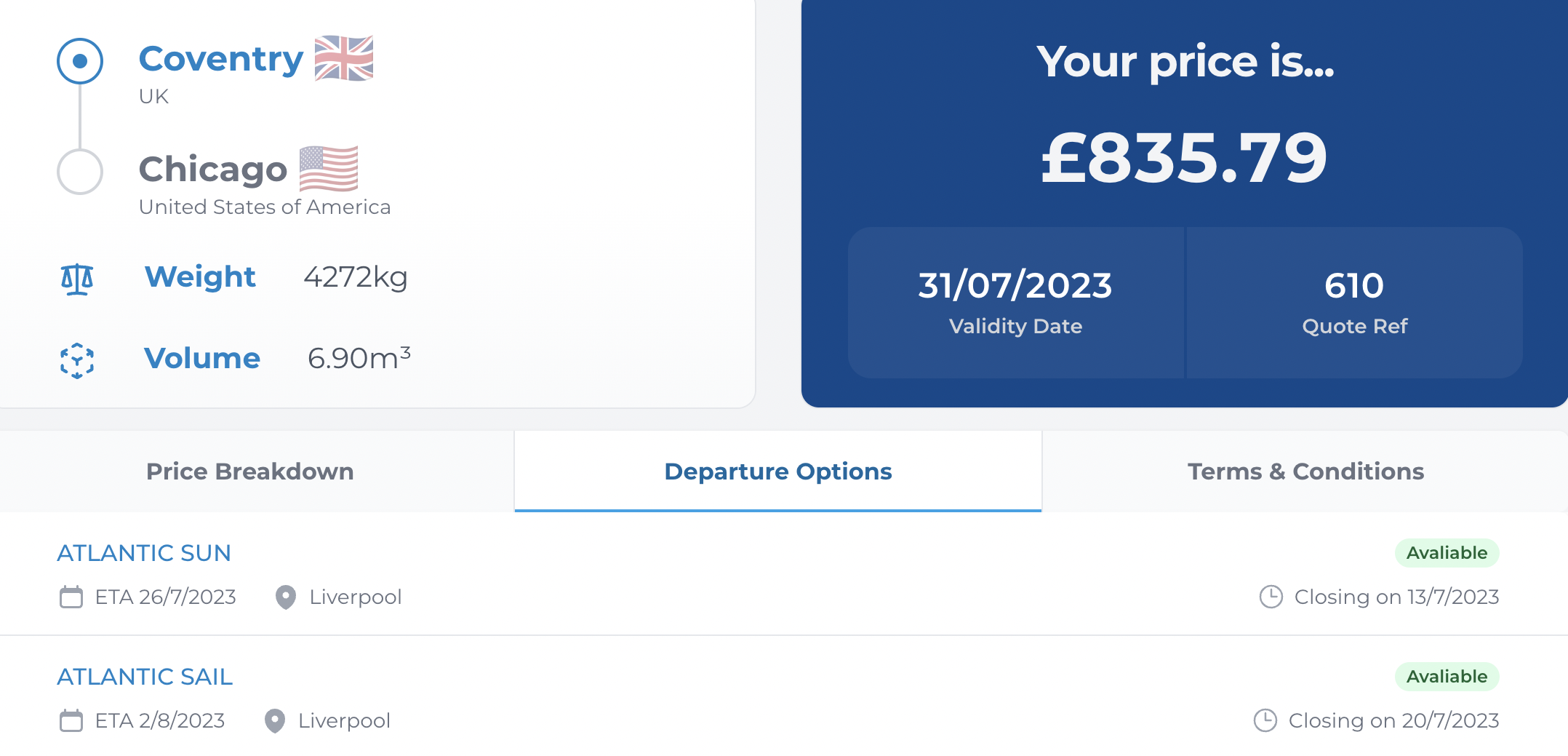Select the Coventry origin radio marker
The height and width of the screenshot is (756, 1568).
[80, 61]
